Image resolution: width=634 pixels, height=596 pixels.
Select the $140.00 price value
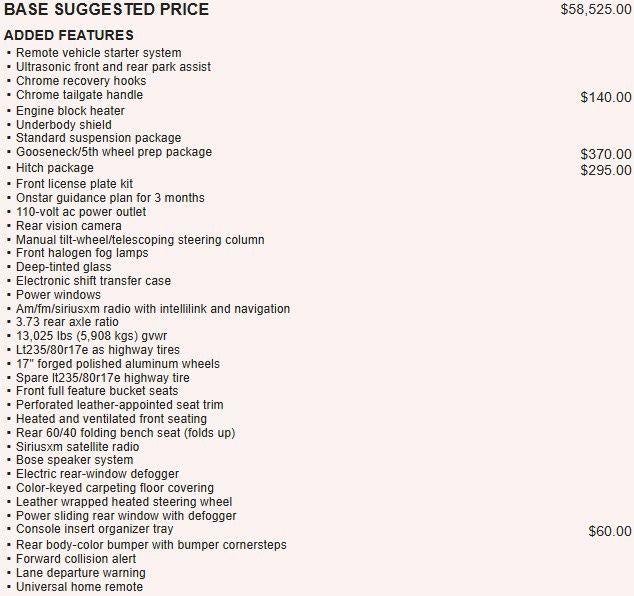(x=606, y=97)
